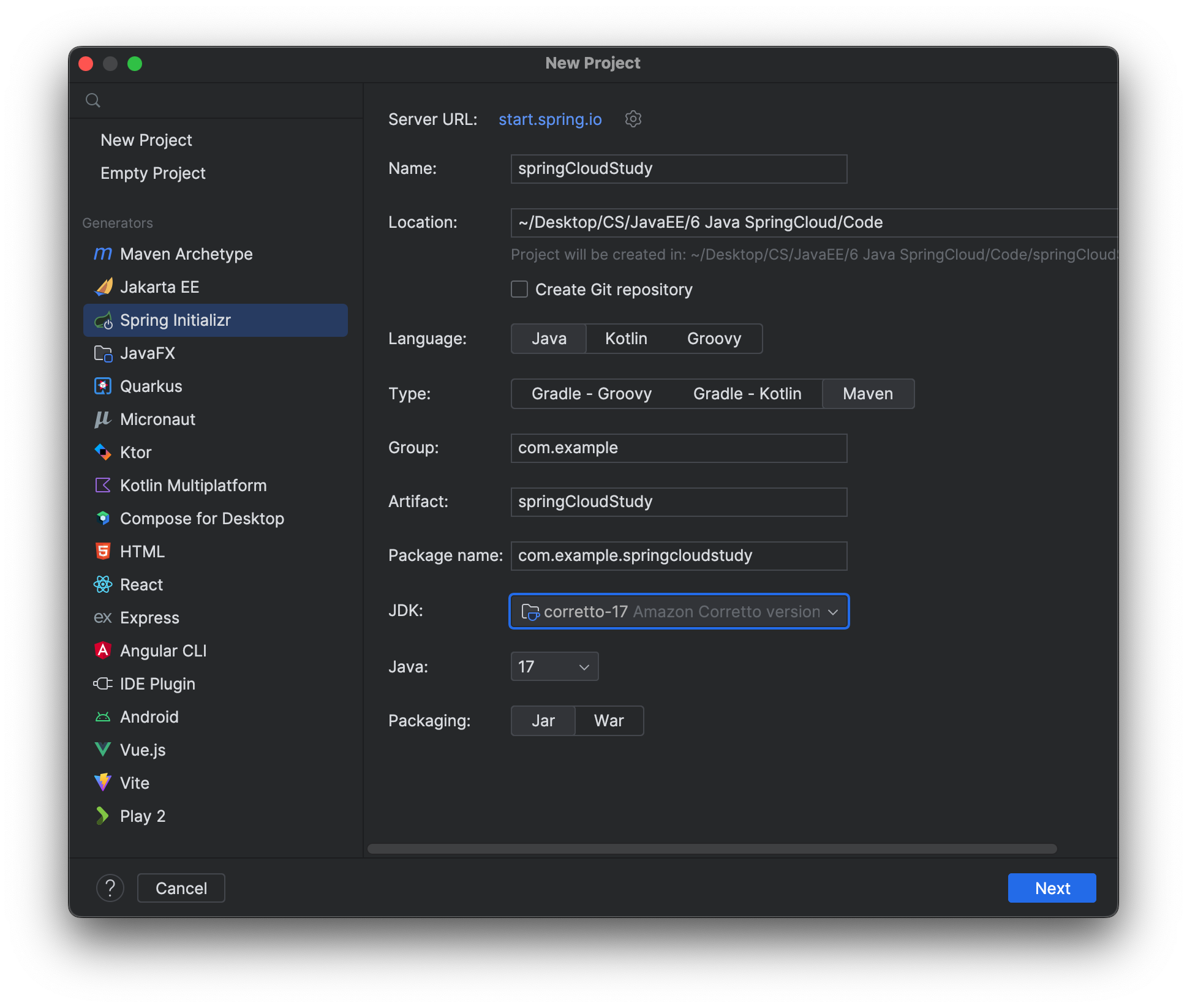
Task: Select the Maven Archetype generator icon
Action: 103,254
